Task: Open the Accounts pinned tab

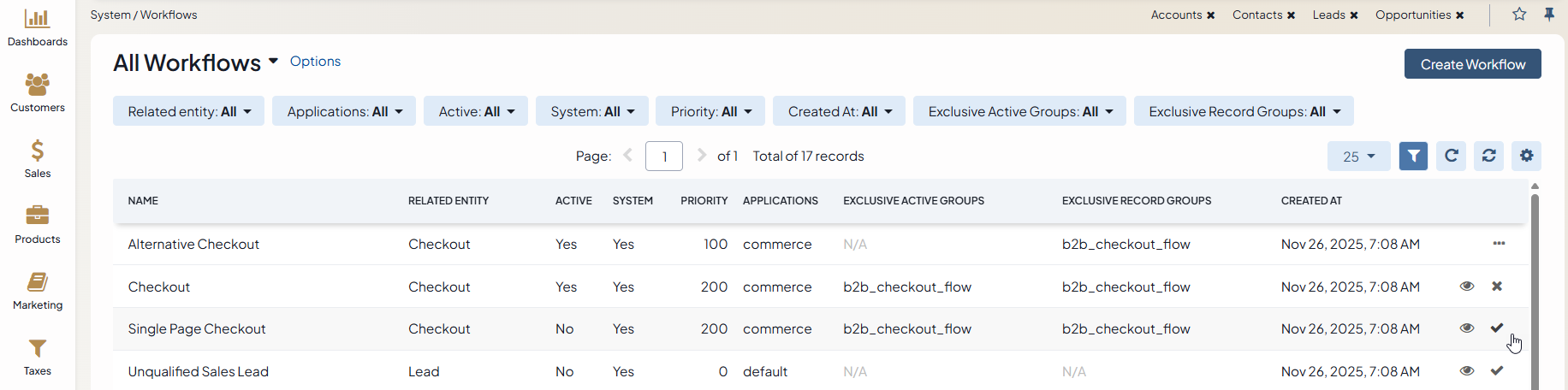Action: tap(1175, 15)
